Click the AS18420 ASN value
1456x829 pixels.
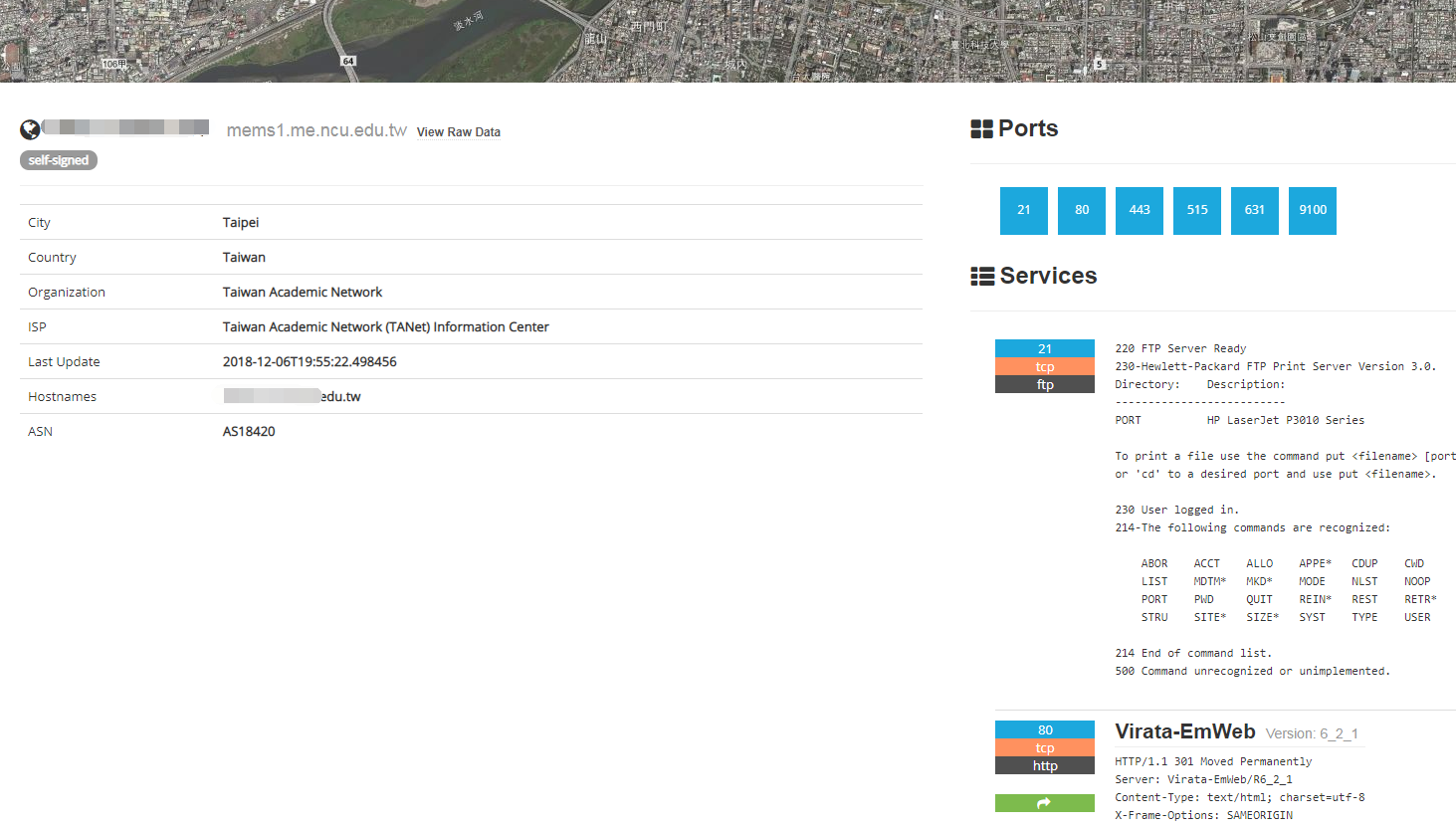pos(249,431)
